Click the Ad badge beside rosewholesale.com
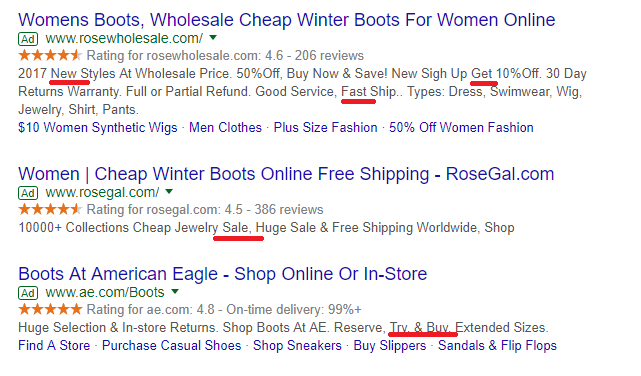The height and width of the screenshot is (376, 641). tap(28, 39)
